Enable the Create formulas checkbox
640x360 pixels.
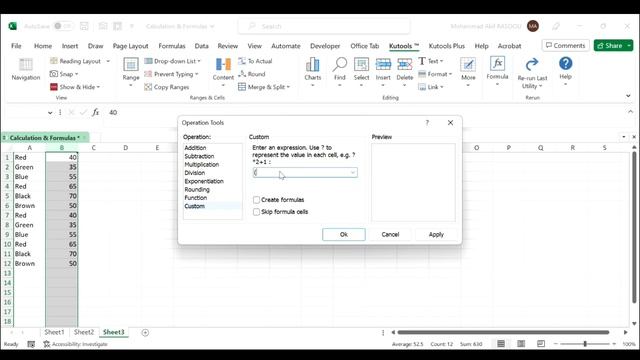[256, 200]
